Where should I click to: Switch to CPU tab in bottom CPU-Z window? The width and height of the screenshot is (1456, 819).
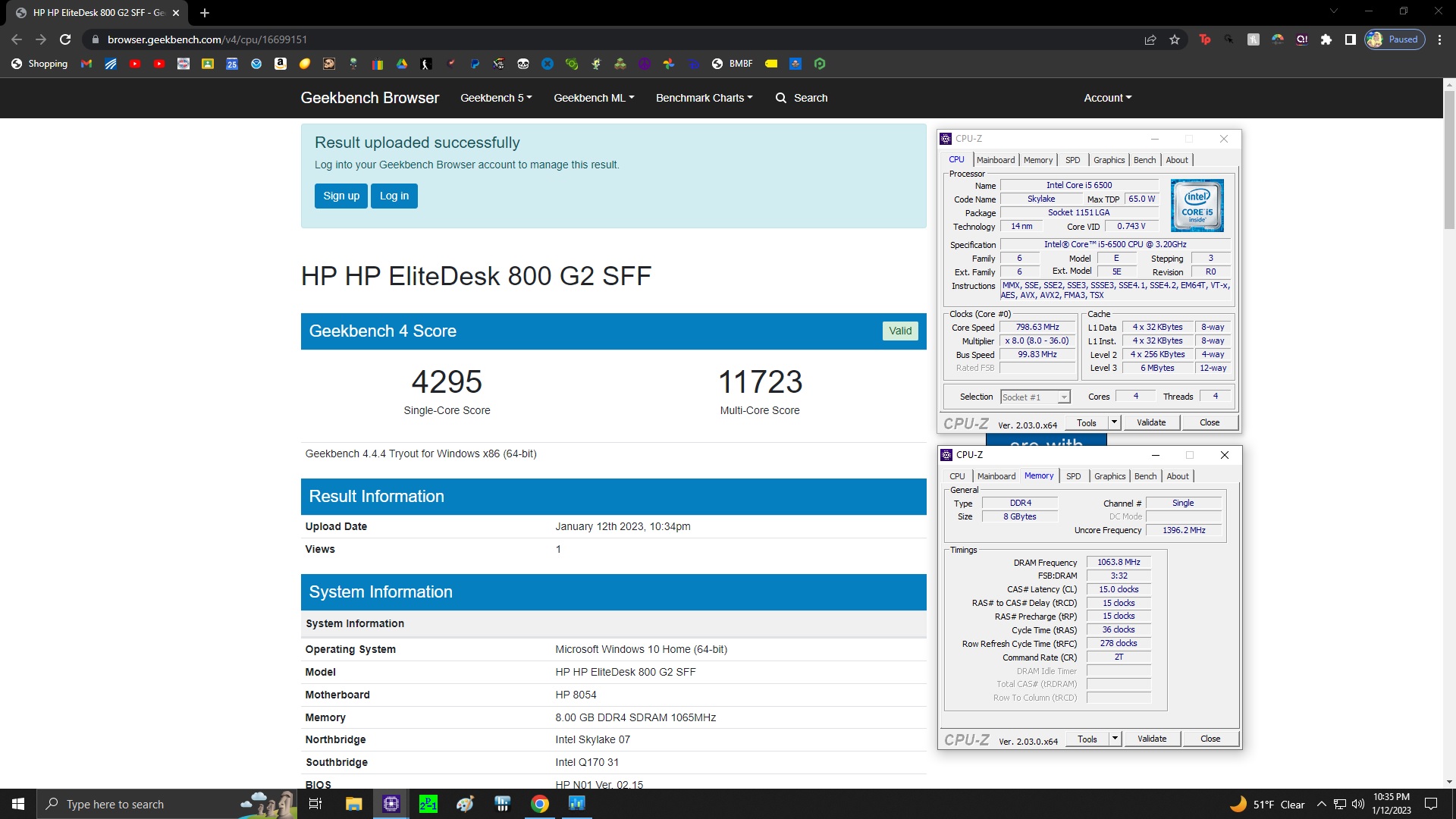[x=958, y=476]
